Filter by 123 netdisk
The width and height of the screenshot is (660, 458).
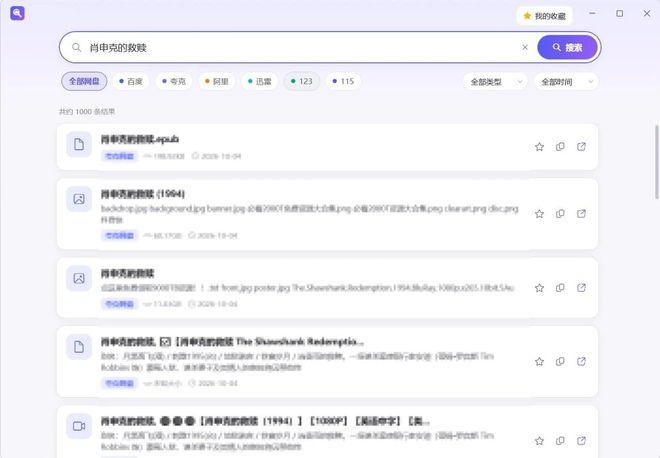301,81
